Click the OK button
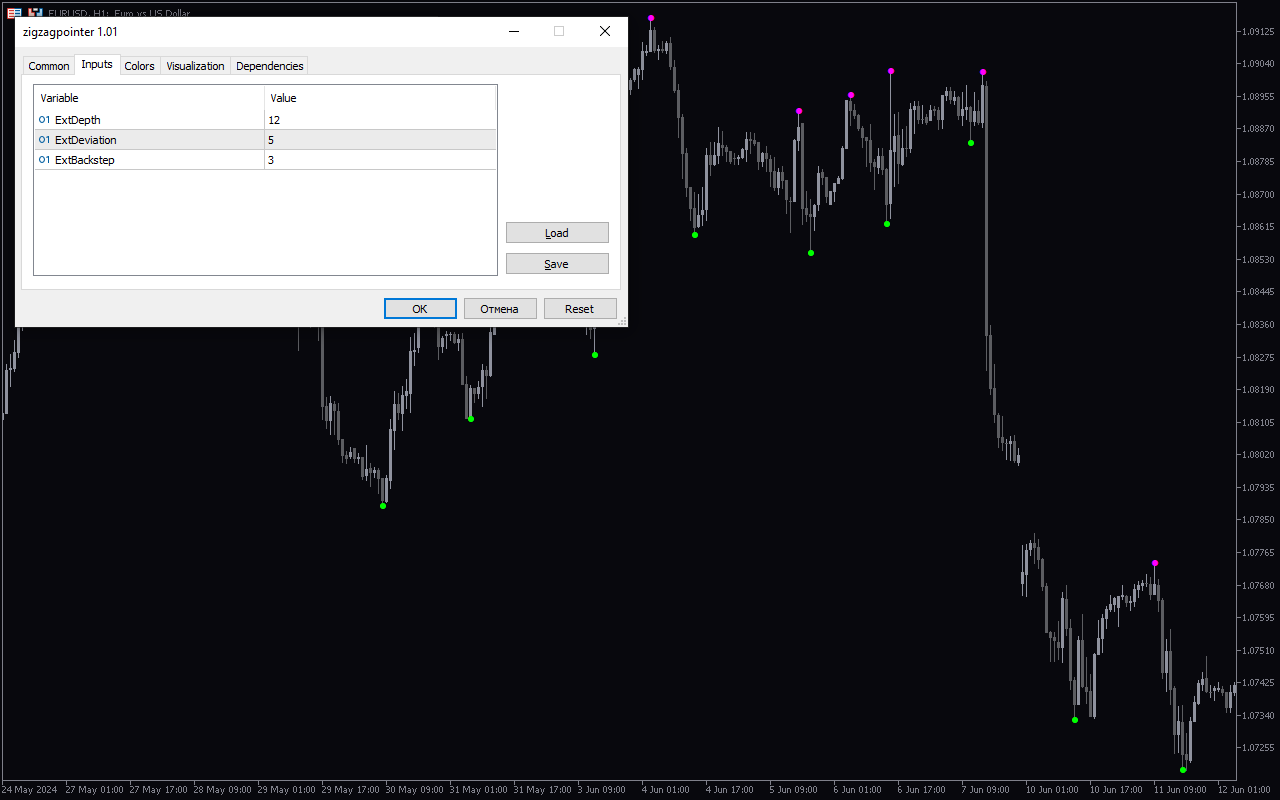Screen dimensions: 1280x800 click(420, 309)
